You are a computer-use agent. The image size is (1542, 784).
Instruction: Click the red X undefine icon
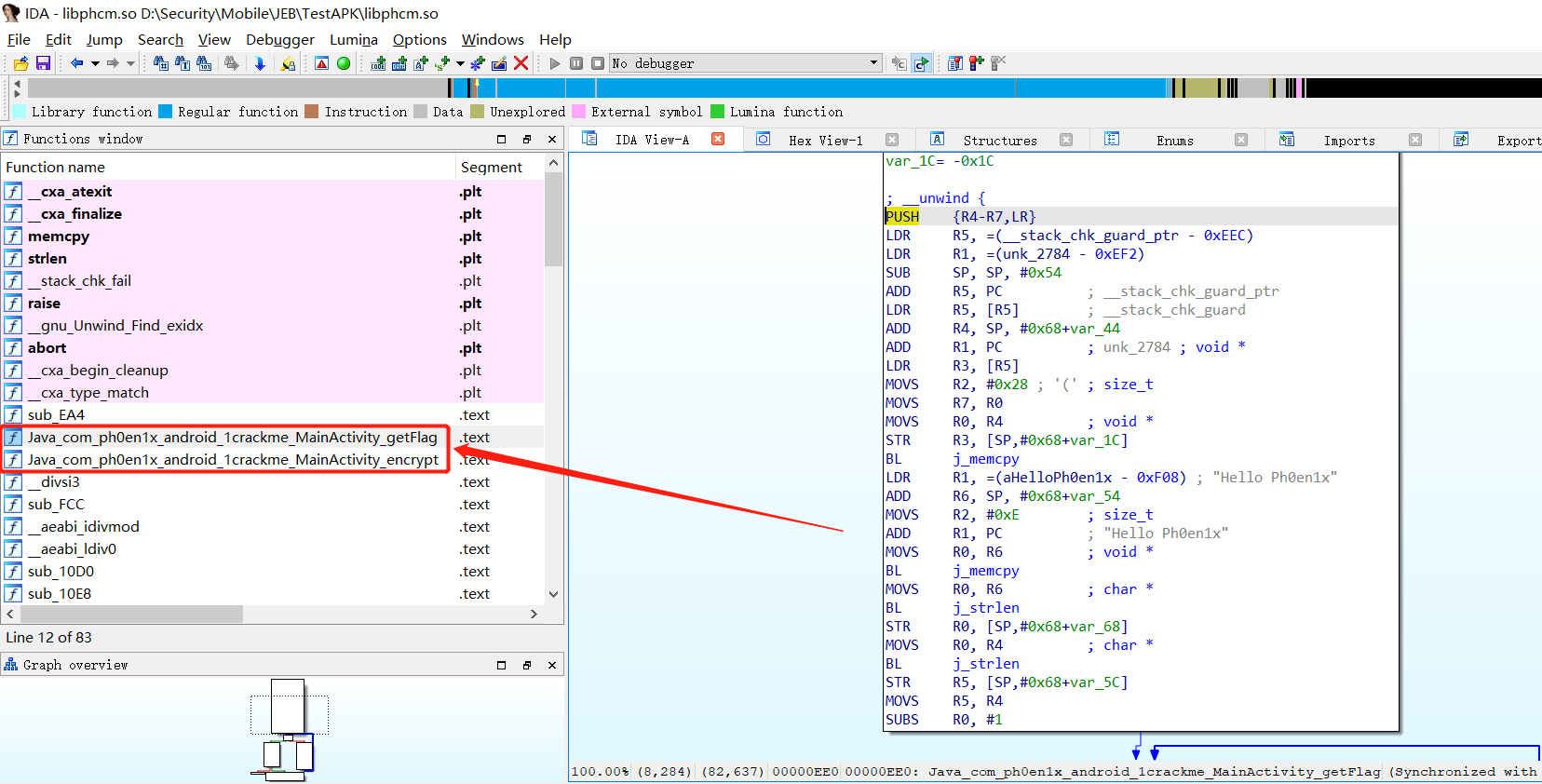(x=521, y=63)
